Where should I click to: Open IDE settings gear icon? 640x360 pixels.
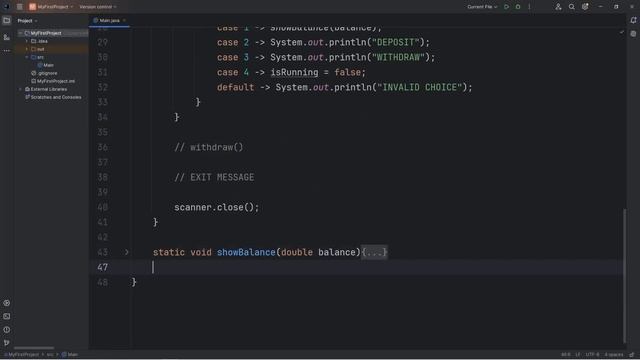[585, 7]
